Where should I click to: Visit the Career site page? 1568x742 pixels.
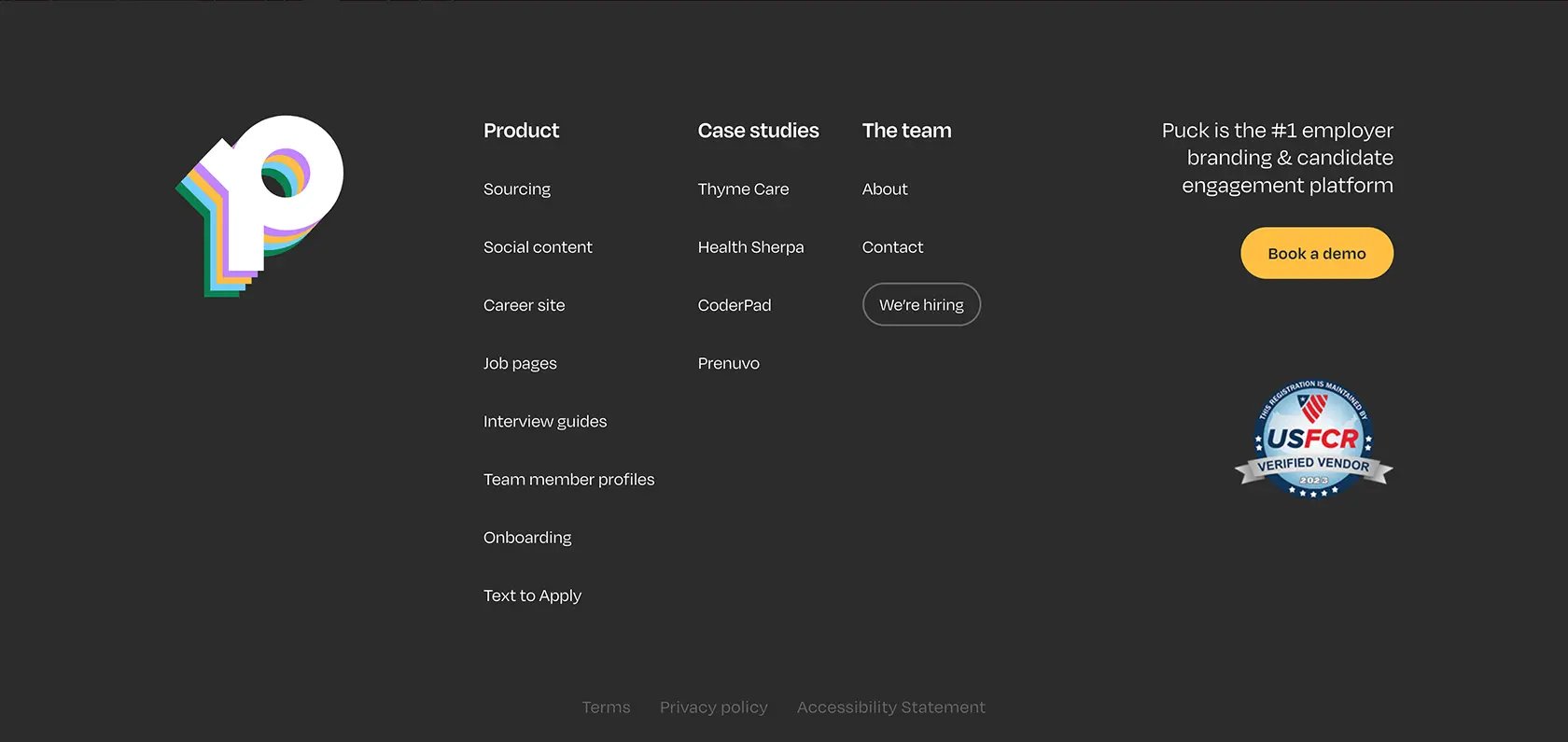click(524, 305)
